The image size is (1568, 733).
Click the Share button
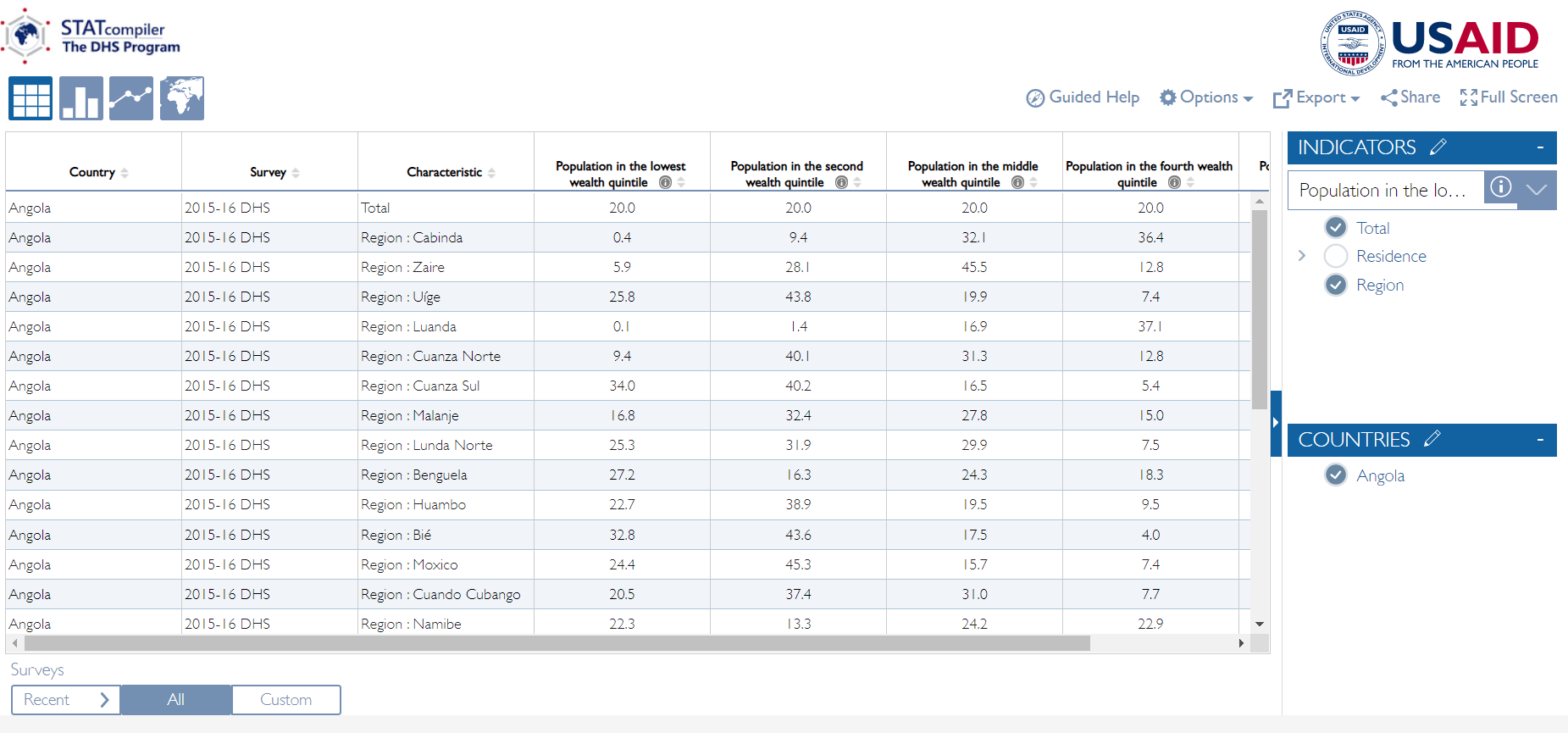click(1410, 97)
